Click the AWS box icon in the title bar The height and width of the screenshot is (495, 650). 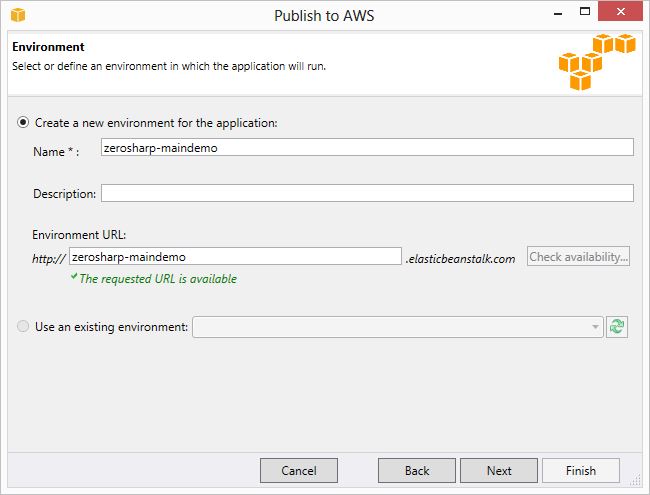point(18,15)
